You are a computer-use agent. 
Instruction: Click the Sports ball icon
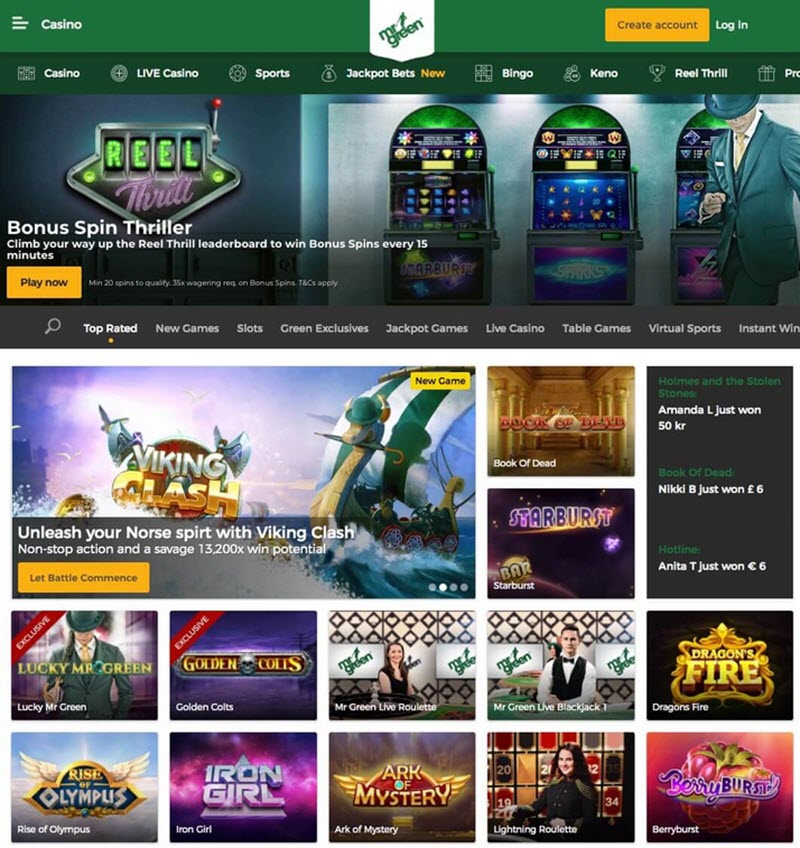[x=237, y=73]
